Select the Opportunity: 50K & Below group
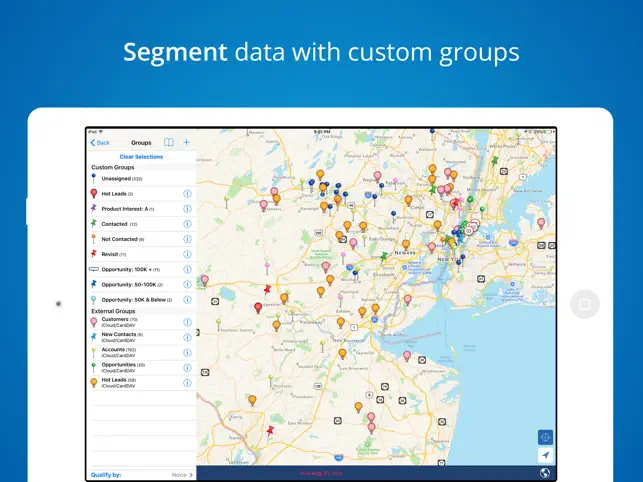The image size is (643, 482). coord(141,299)
